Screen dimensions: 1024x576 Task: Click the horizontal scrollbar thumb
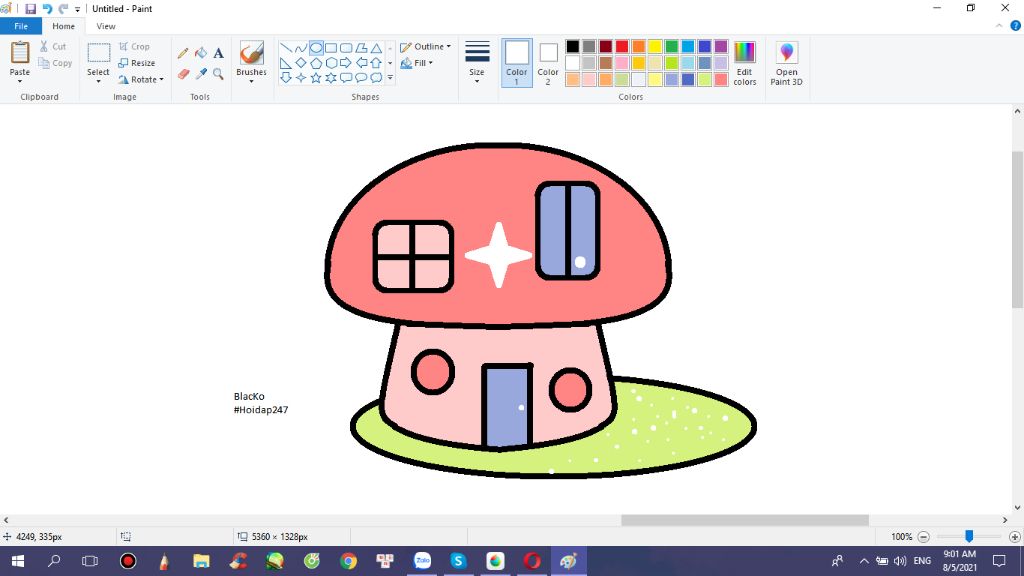pos(744,520)
